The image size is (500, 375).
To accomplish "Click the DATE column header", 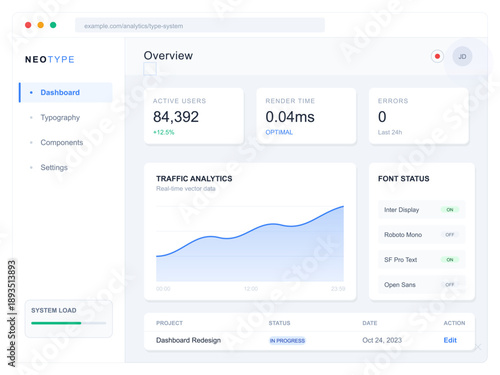I will (370, 323).
